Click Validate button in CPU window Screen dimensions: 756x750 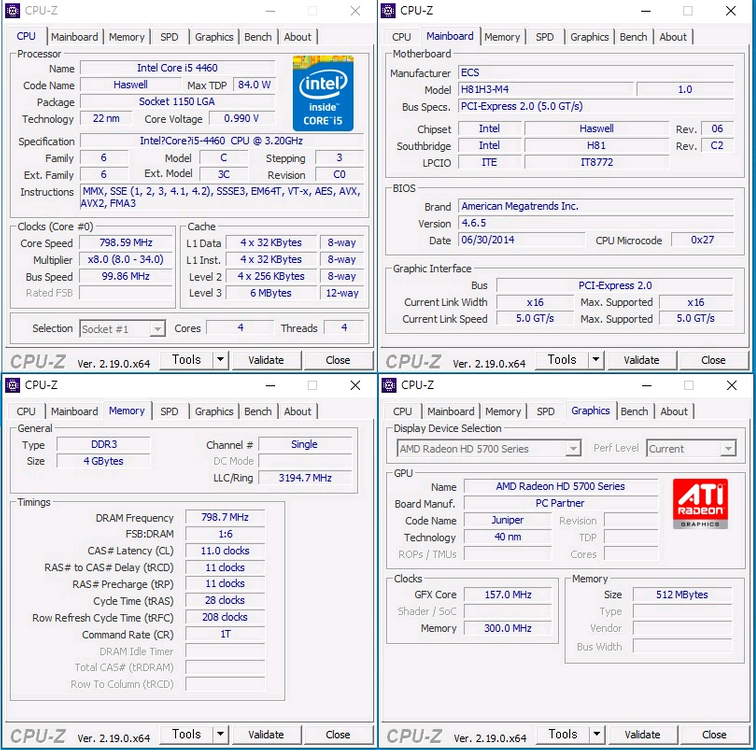coord(266,360)
